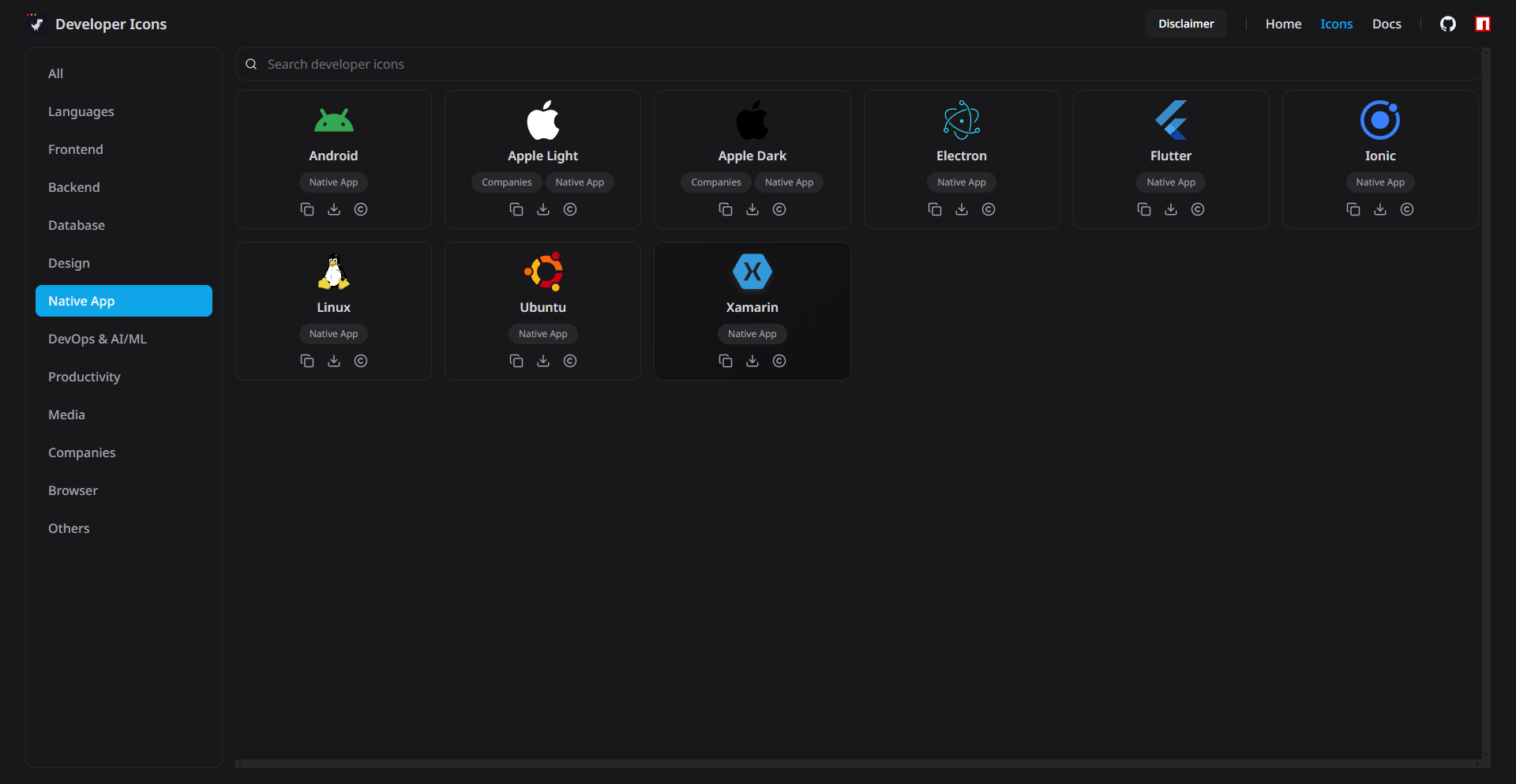
Task: Select the Browser category
Action: 124,490
